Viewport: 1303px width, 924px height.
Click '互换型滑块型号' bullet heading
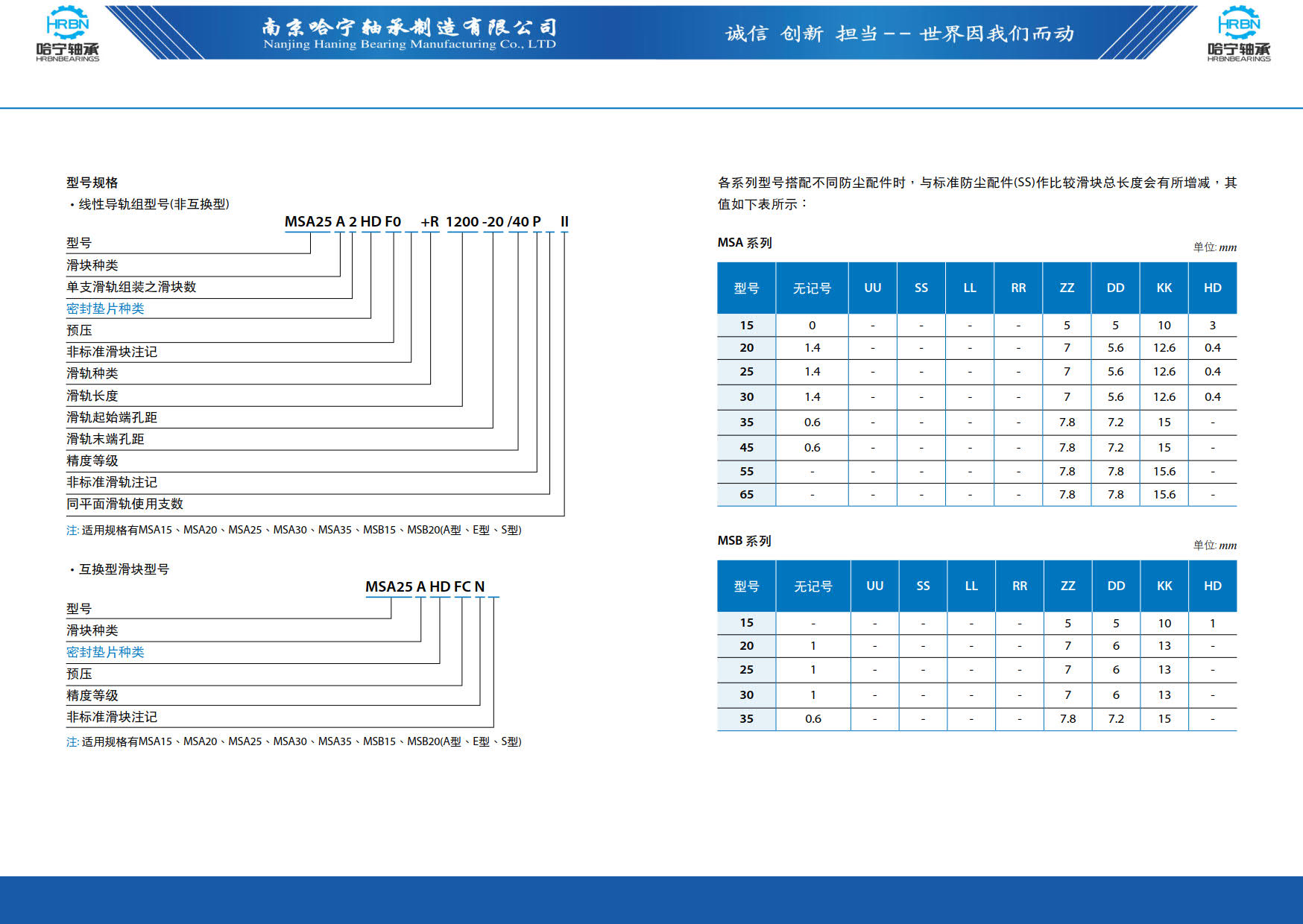coord(124,569)
